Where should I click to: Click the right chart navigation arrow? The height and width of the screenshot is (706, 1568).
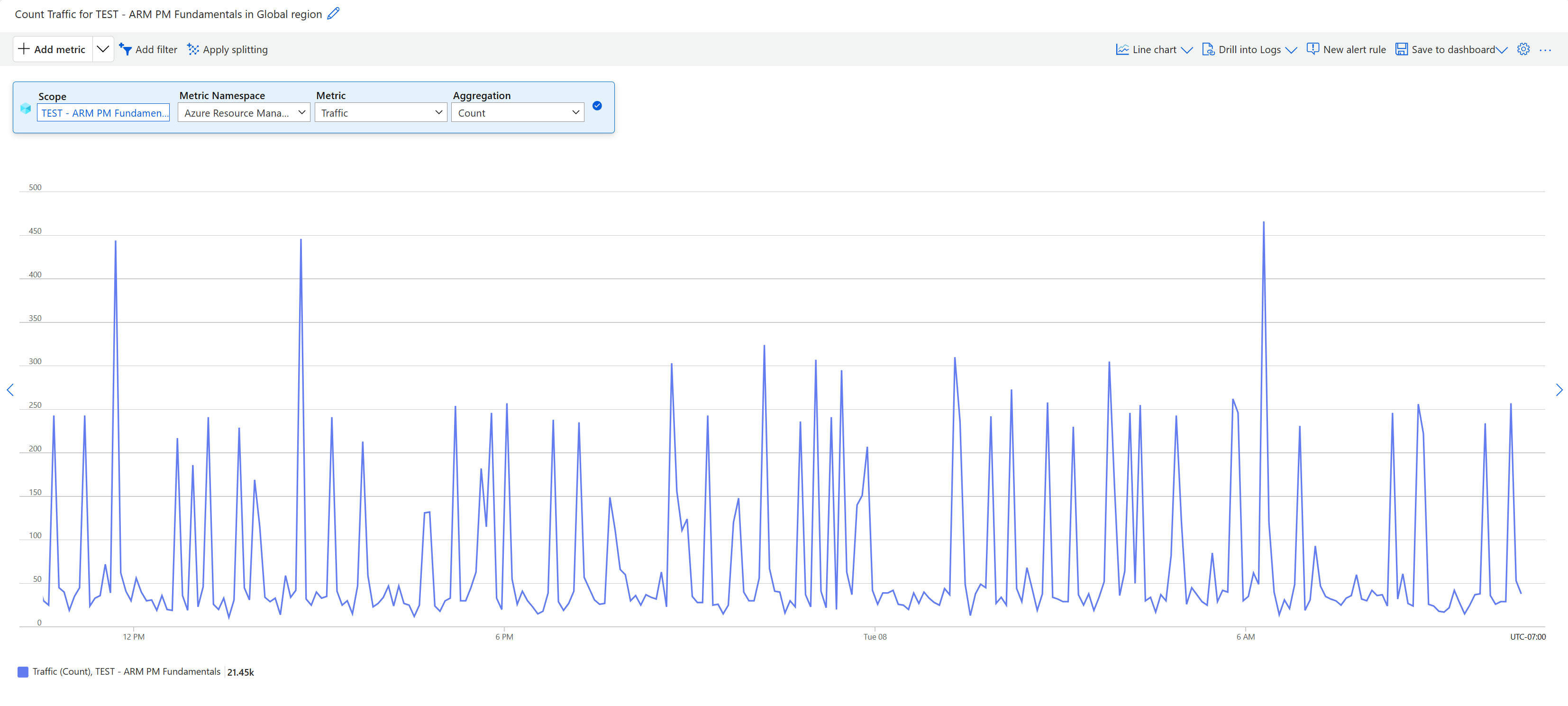click(x=1559, y=390)
